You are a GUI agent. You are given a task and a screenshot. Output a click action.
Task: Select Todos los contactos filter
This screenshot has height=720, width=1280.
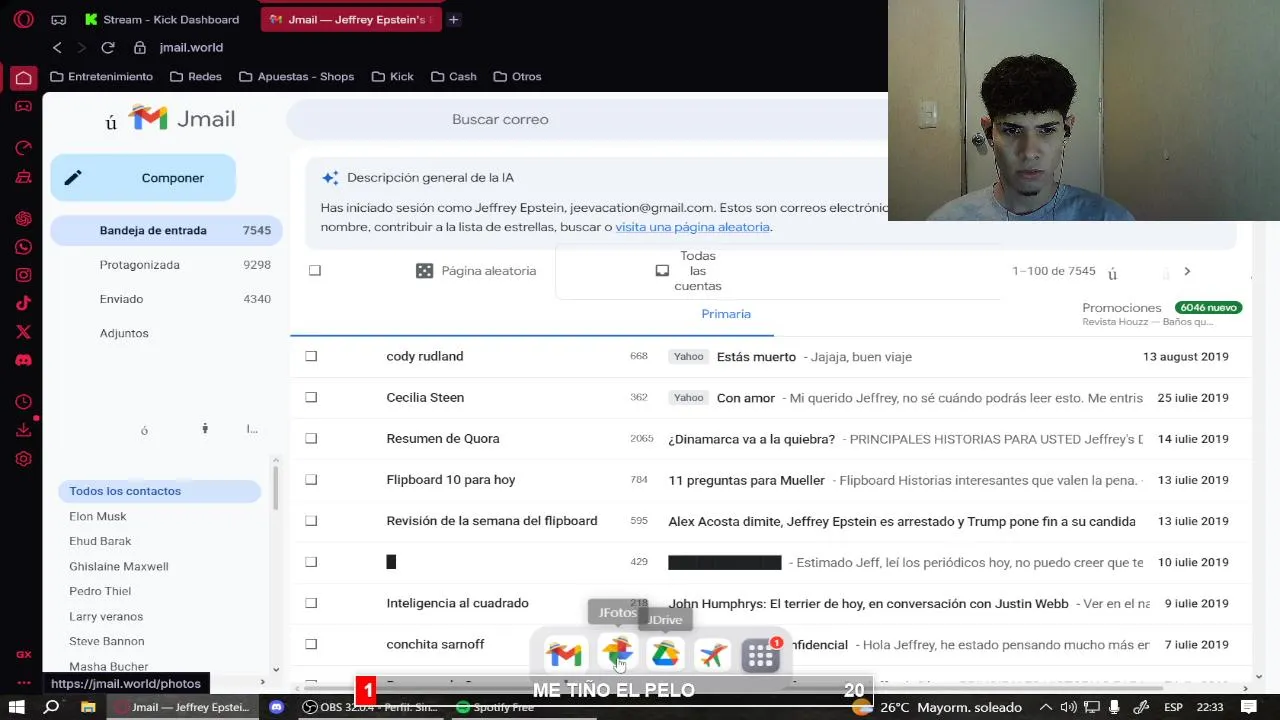[x=159, y=491]
